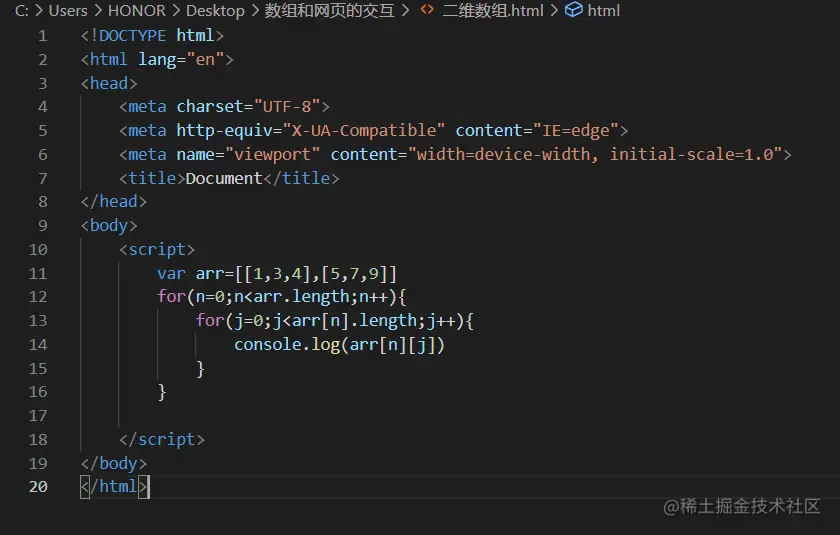Click the closing '</script>' tag
This screenshot has width=840, height=535.
(162, 440)
